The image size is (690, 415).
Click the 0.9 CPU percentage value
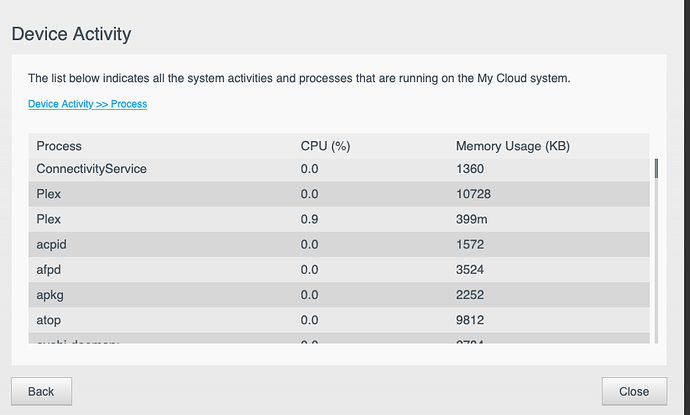[309, 218]
